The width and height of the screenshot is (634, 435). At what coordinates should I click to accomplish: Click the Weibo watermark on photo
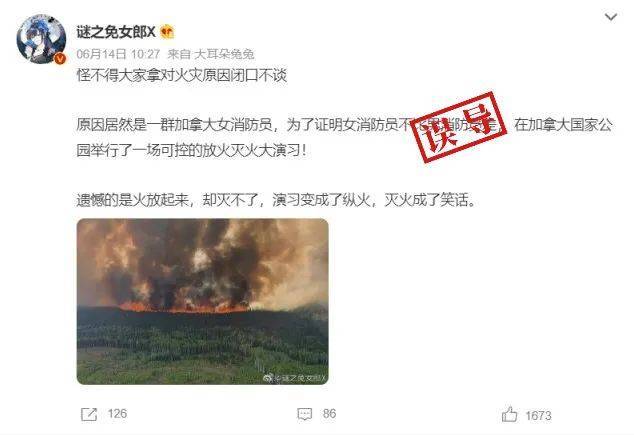click(x=294, y=378)
